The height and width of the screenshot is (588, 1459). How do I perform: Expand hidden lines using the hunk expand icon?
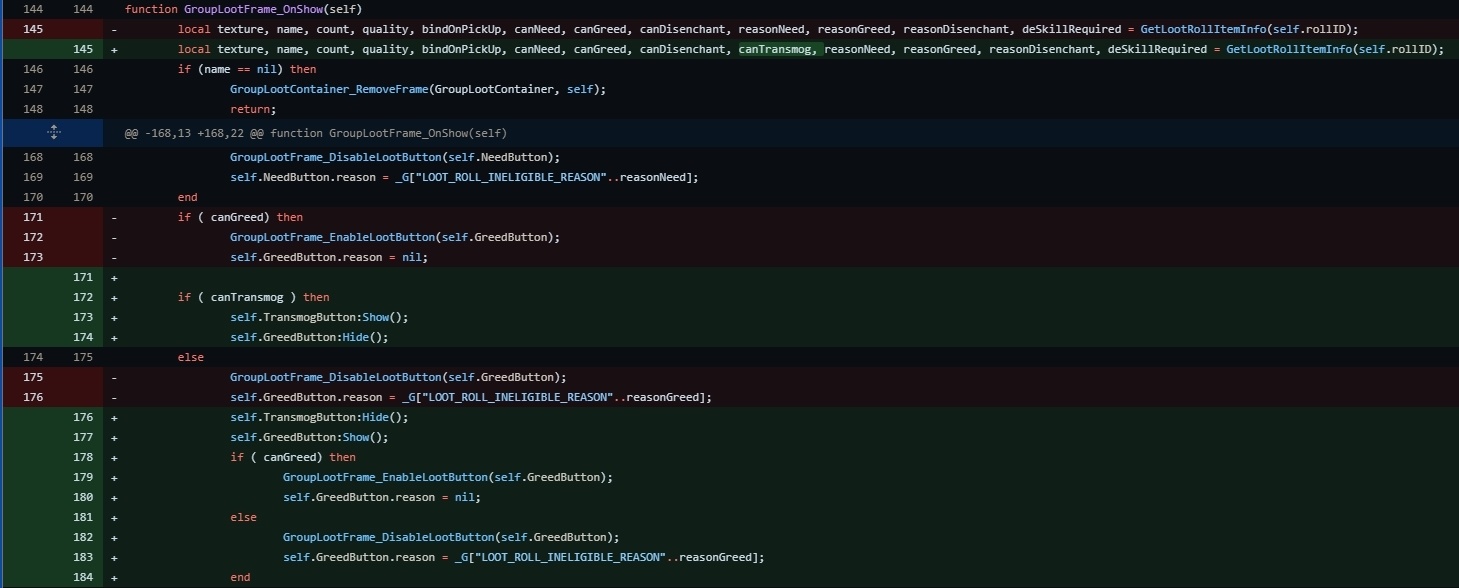pyautogui.click(x=53, y=132)
